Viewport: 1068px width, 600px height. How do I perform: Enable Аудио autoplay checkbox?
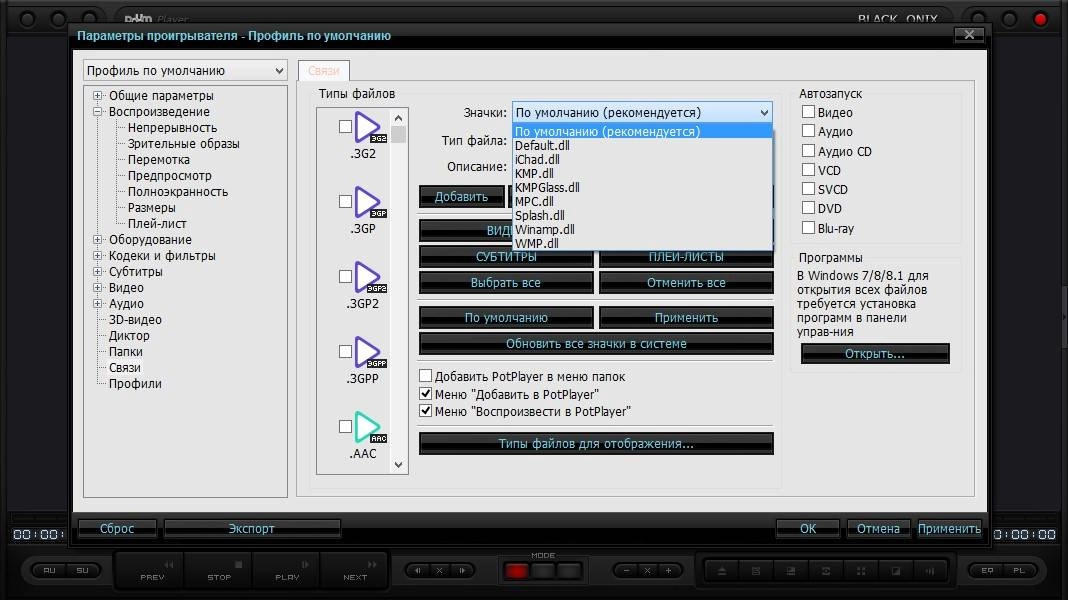[x=808, y=131]
